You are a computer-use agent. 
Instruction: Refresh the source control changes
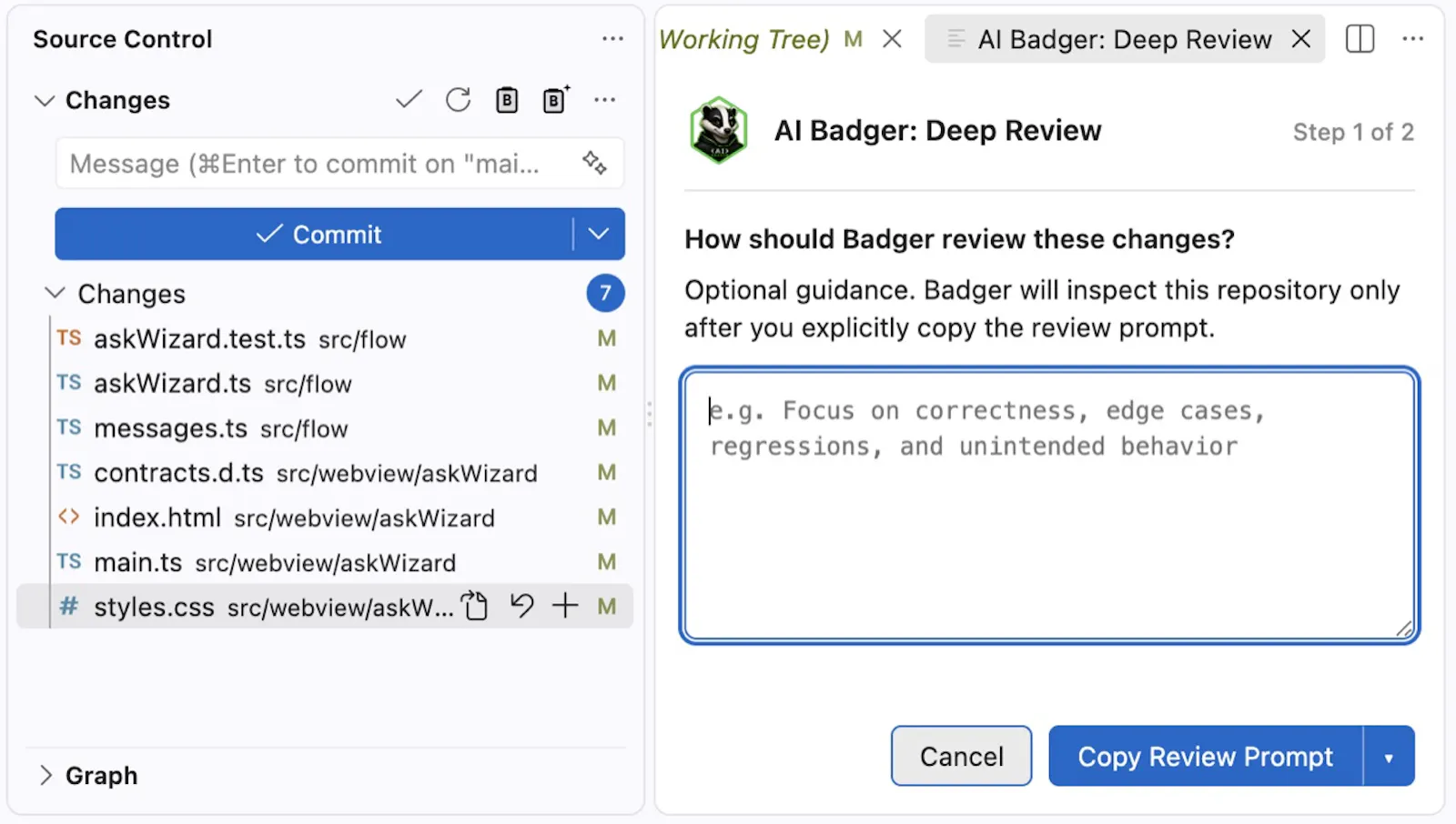[458, 99]
